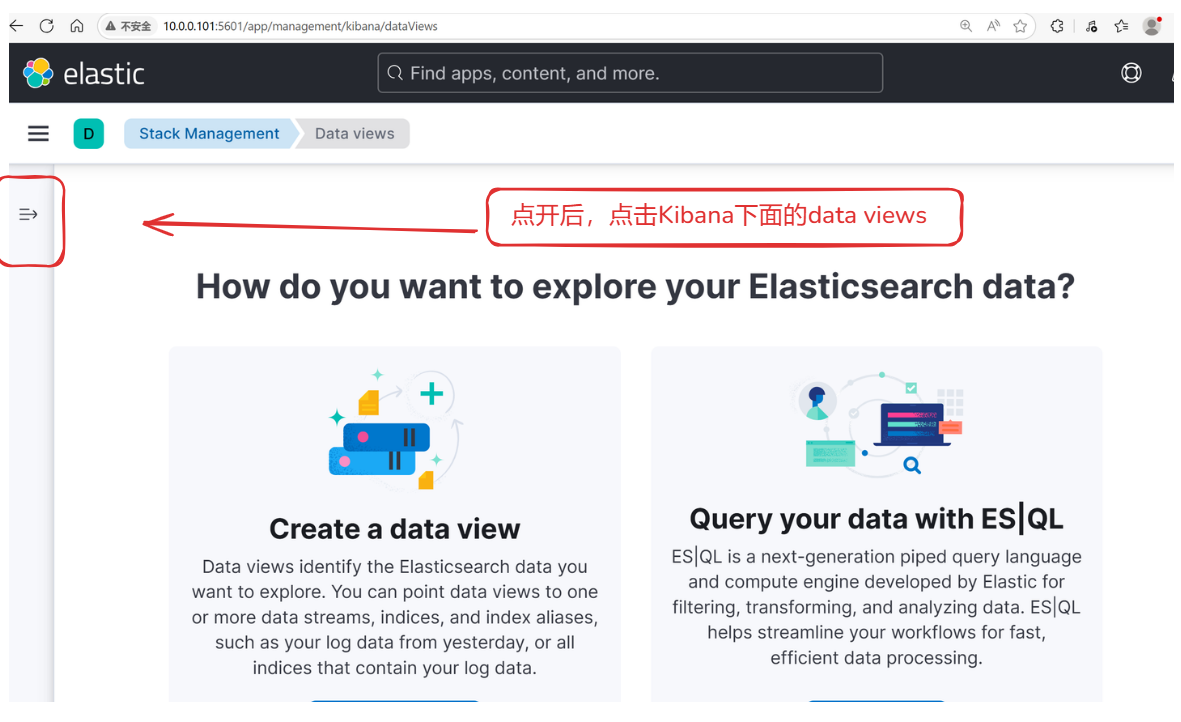Expand the collapsed management side navigation

tap(28, 215)
